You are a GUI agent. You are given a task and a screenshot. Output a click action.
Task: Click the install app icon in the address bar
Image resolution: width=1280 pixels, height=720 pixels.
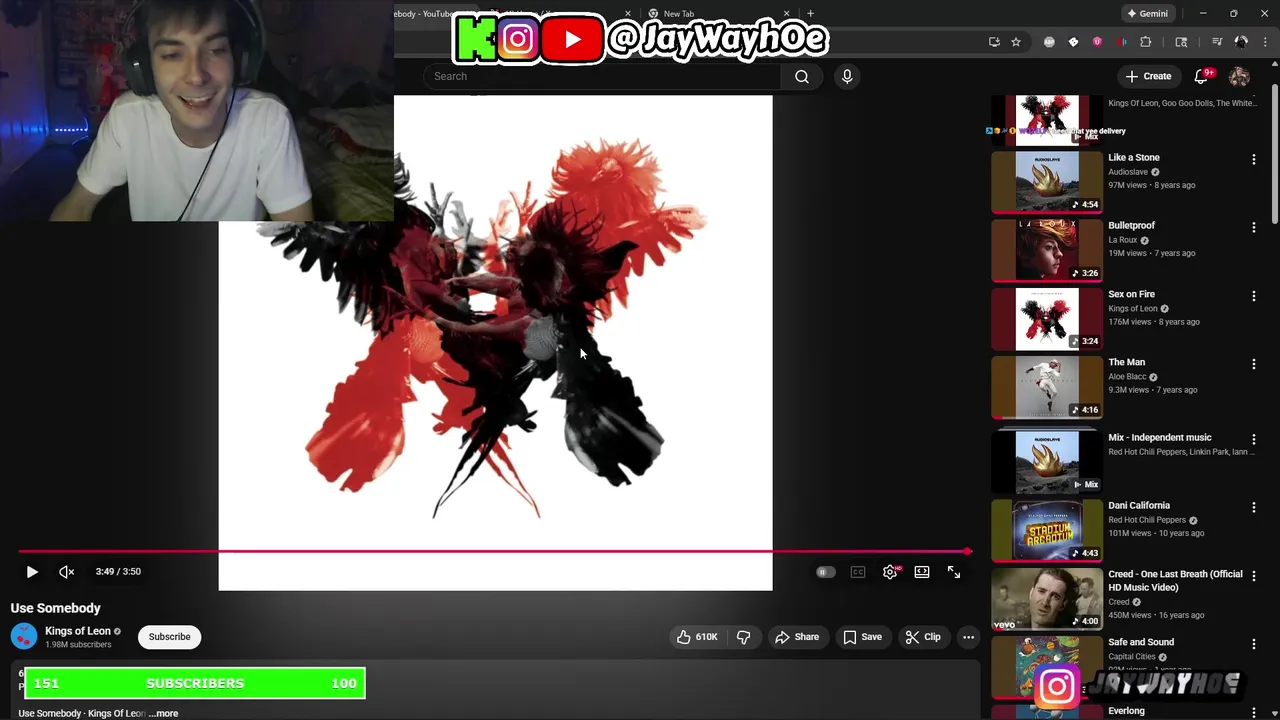[x=994, y=42]
